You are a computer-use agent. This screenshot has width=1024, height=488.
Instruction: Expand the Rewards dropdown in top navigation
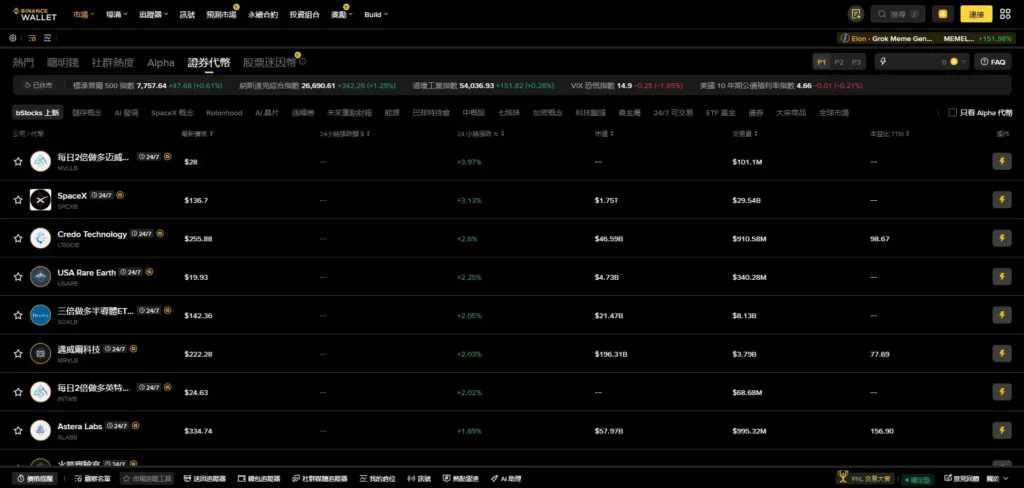coord(342,14)
